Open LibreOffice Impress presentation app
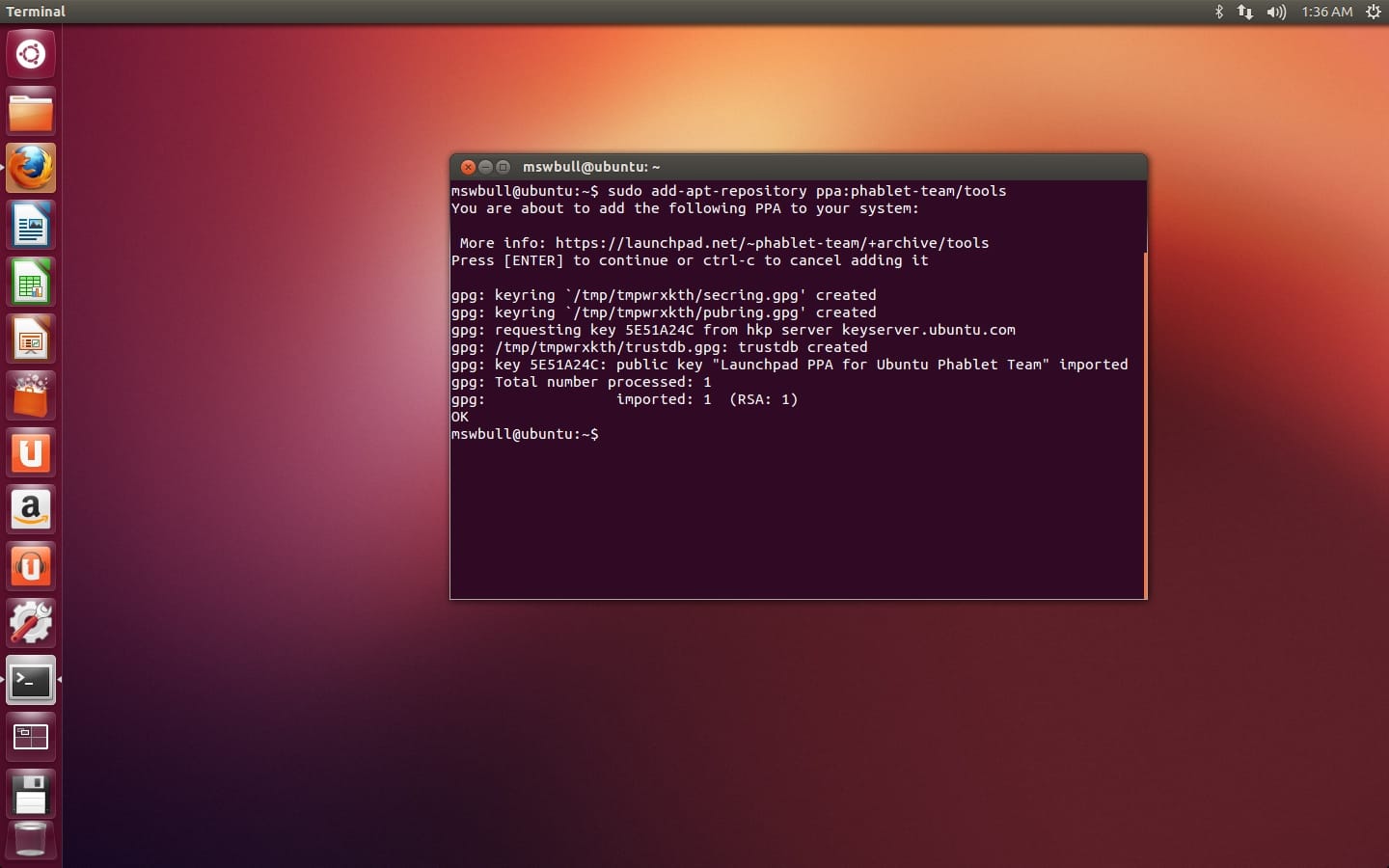The width and height of the screenshot is (1389, 868). pyautogui.click(x=31, y=339)
